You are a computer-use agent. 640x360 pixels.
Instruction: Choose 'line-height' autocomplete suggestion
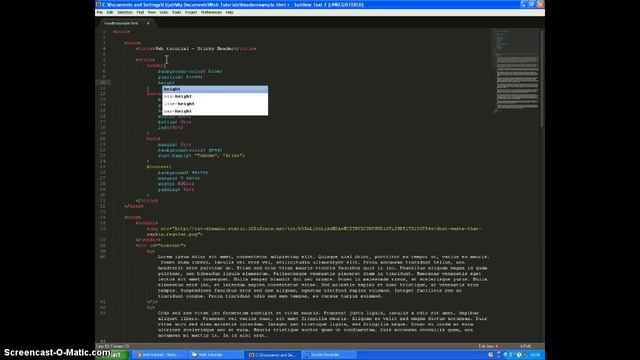point(215,104)
